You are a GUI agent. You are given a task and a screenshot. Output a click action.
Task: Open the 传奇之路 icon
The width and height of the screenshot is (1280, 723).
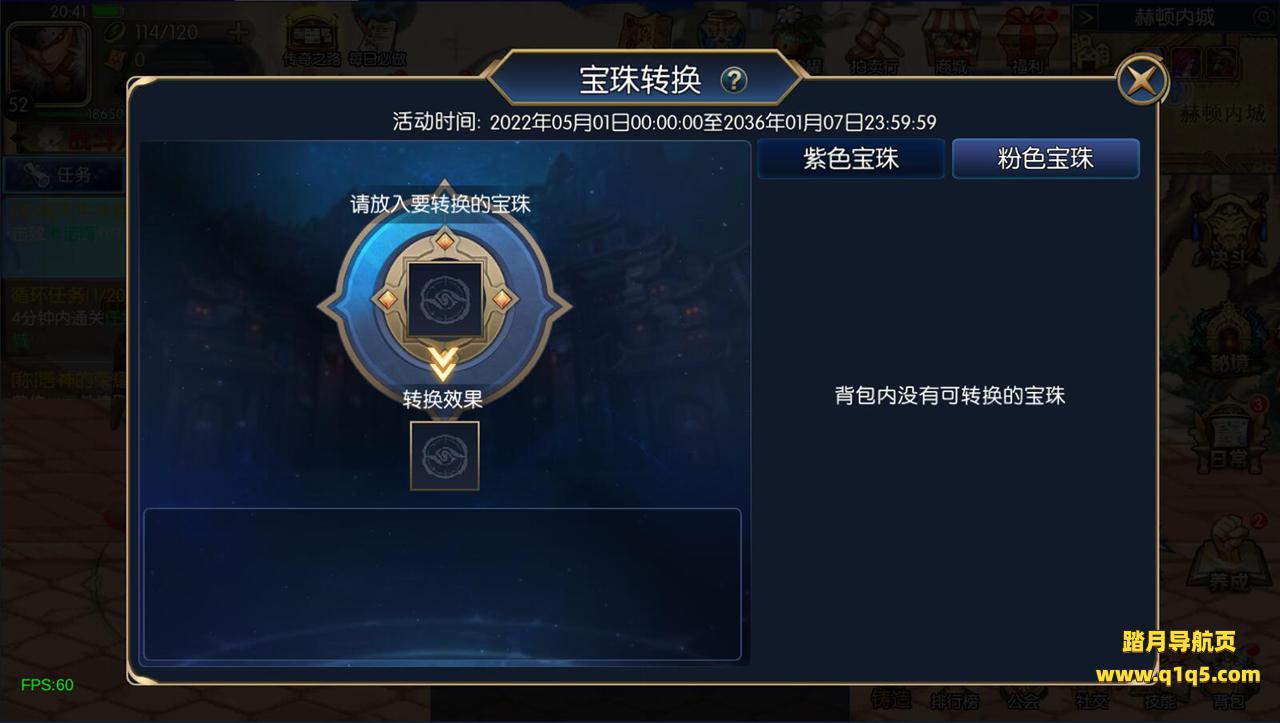pyautogui.click(x=311, y=40)
